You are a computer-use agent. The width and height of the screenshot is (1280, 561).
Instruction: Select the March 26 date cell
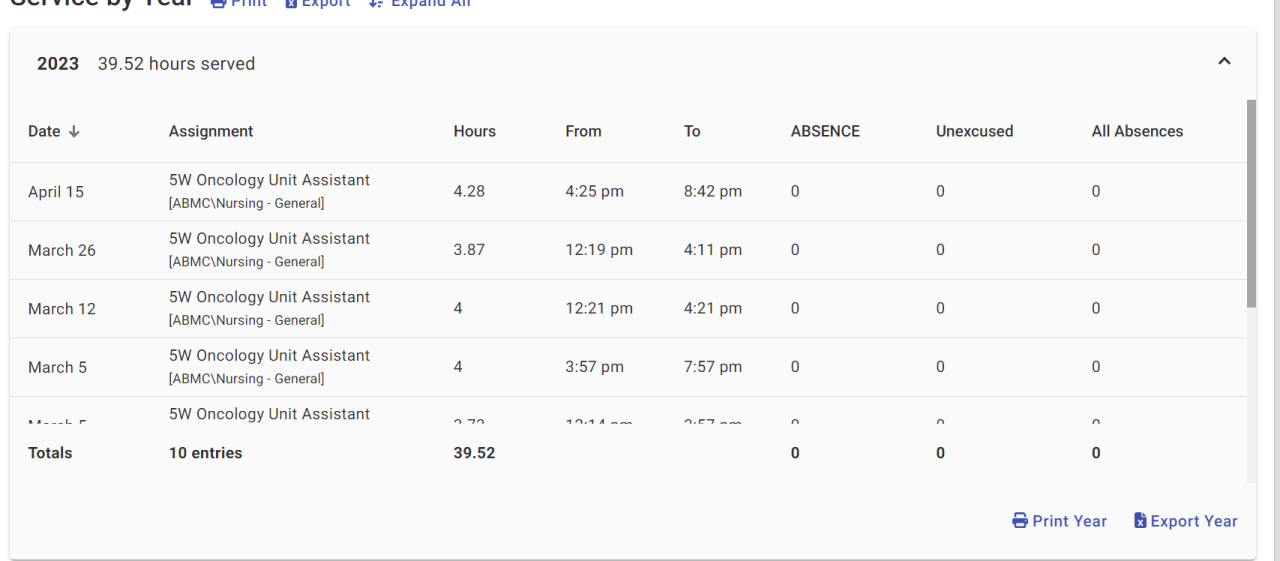pos(62,250)
